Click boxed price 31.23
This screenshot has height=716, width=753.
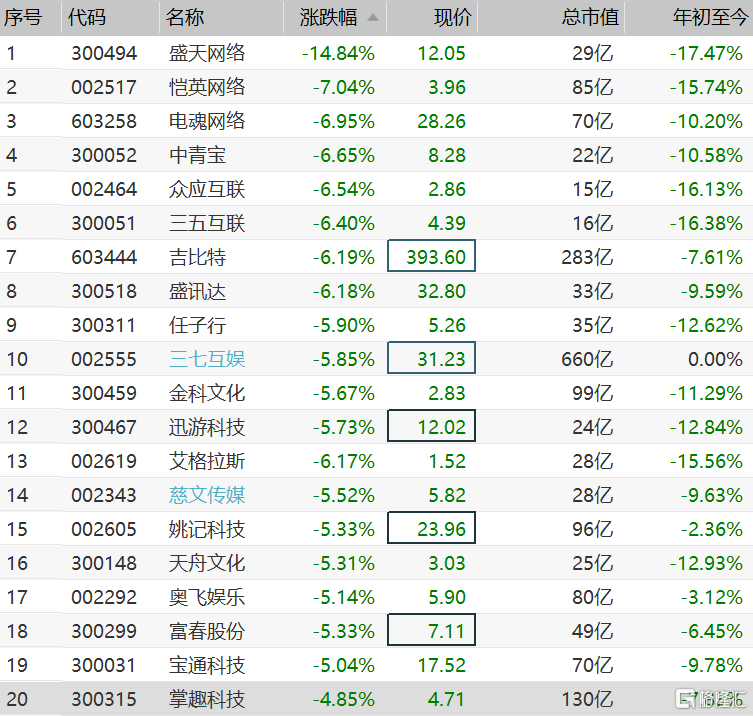(x=431, y=358)
